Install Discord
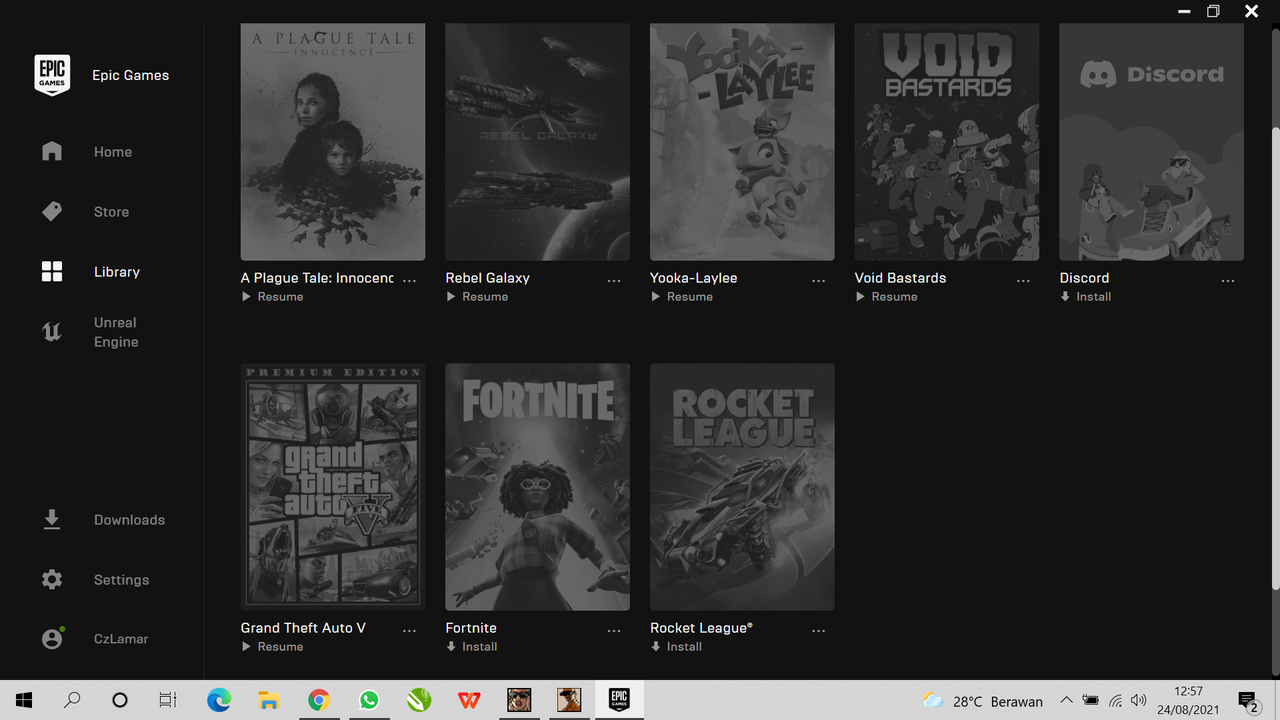 (x=1086, y=297)
